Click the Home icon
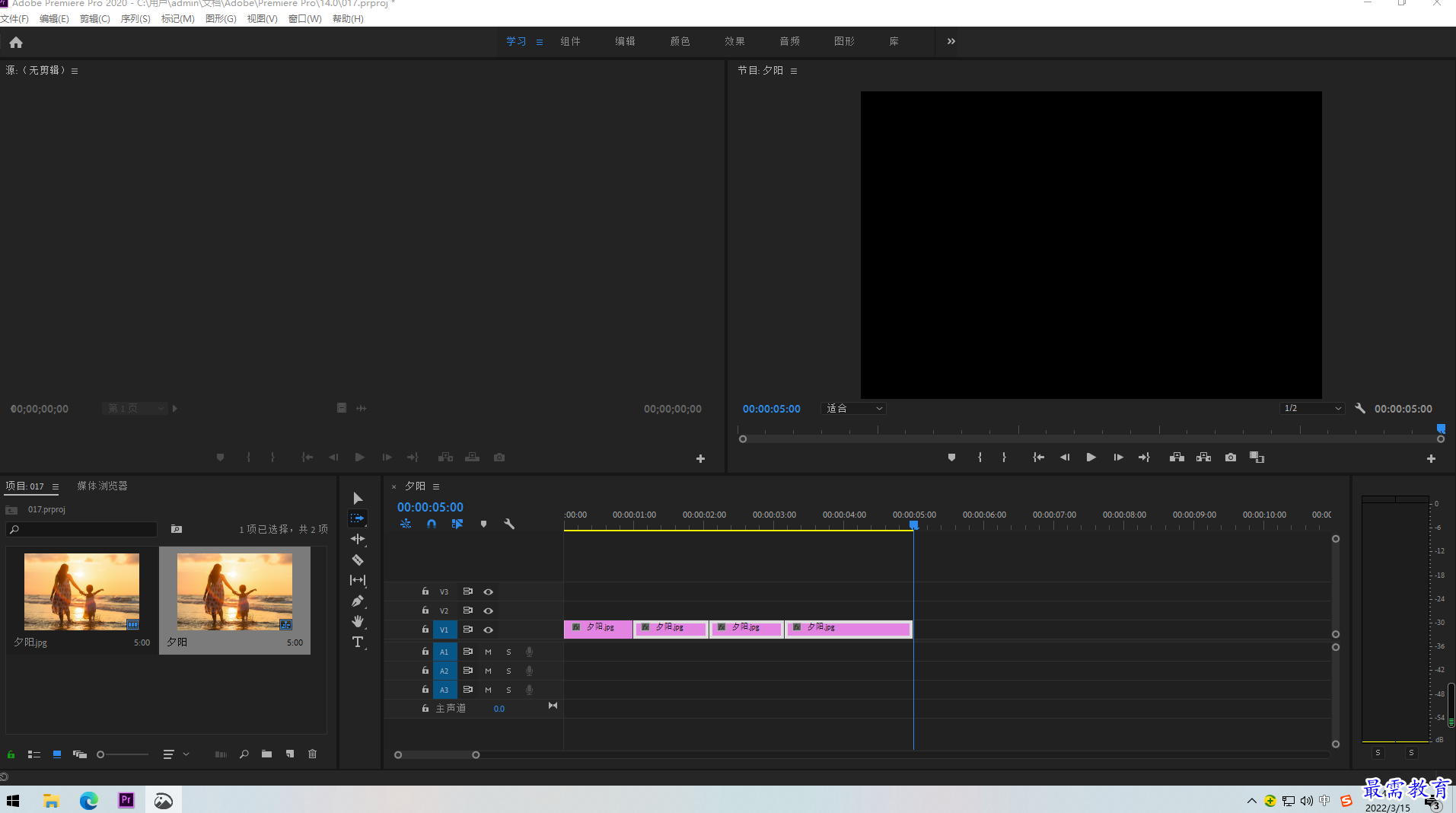The width and height of the screenshot is (1456, 813). pyautogui.click(x=16, y=42)
